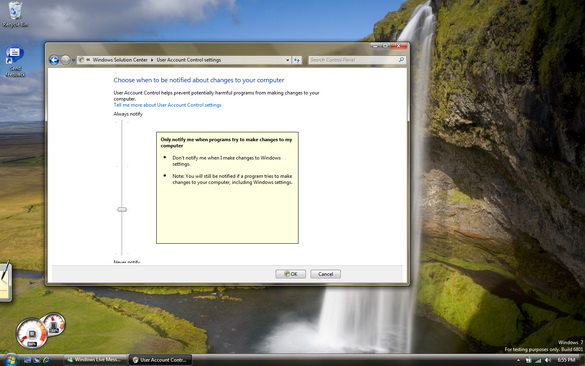Select the Send feedback desktop shortcut
The height and width of the screenshot is (366, 585).
15,62
